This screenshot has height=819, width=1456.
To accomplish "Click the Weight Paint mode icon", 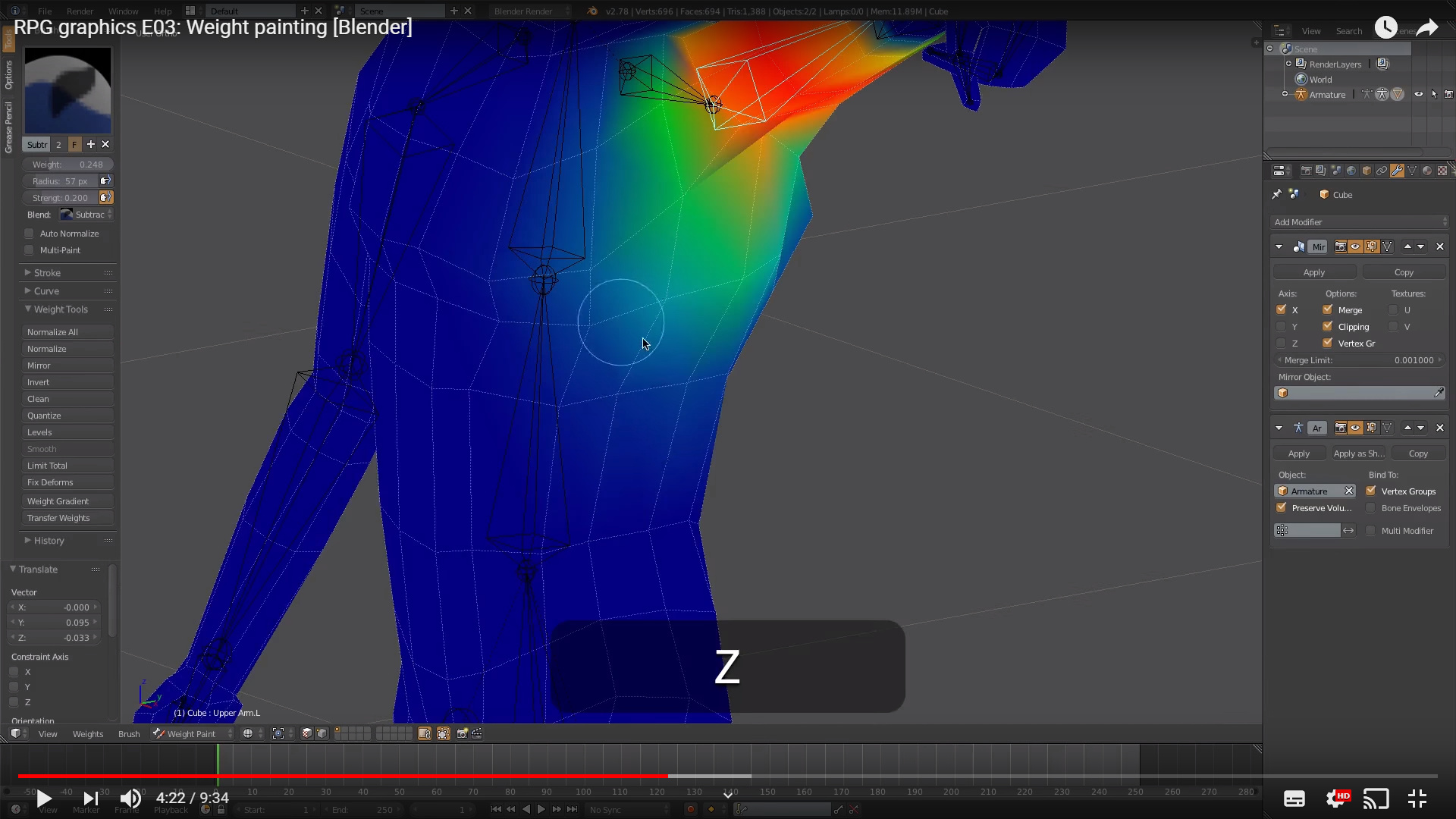I will (157, 733).
